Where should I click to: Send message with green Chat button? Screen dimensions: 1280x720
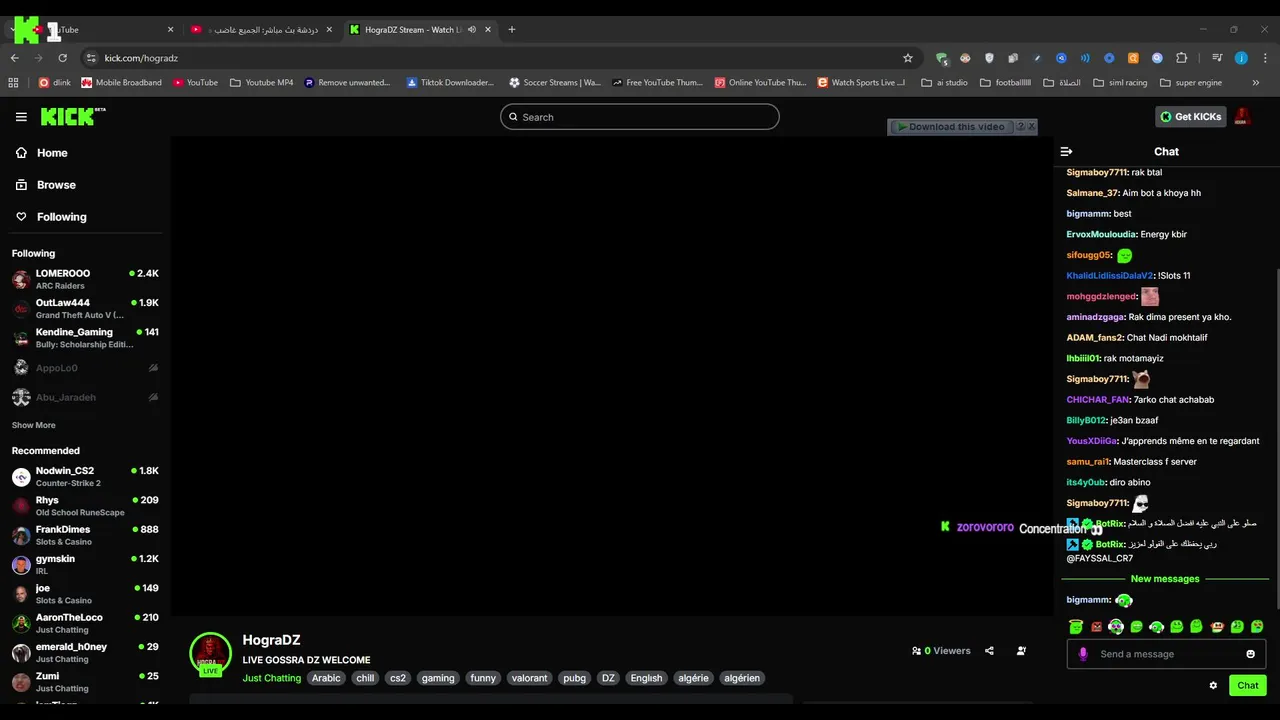pyautogui.click(x=1248, y=686)
